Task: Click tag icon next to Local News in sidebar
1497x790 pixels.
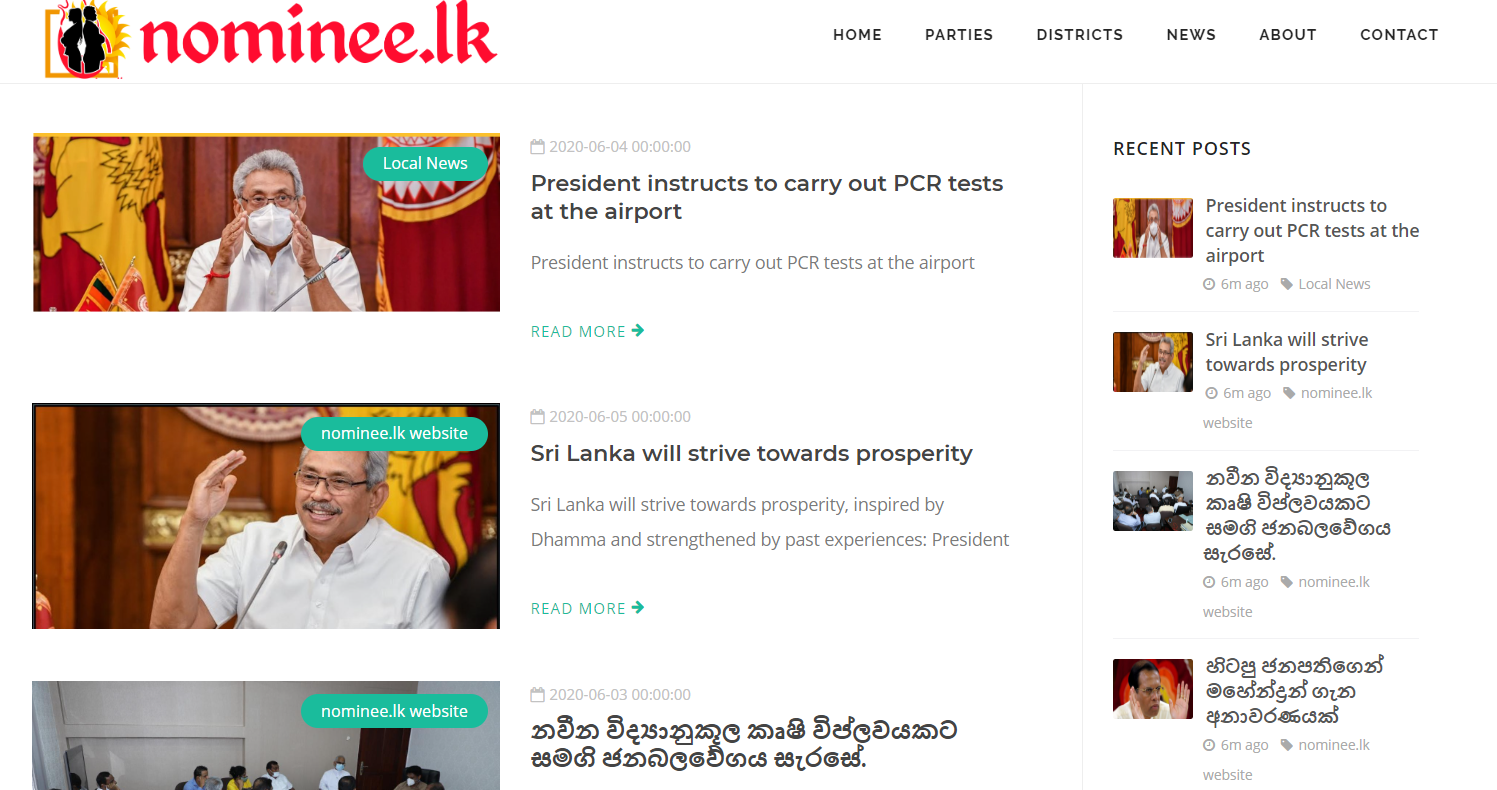Action: point(1287,284)
